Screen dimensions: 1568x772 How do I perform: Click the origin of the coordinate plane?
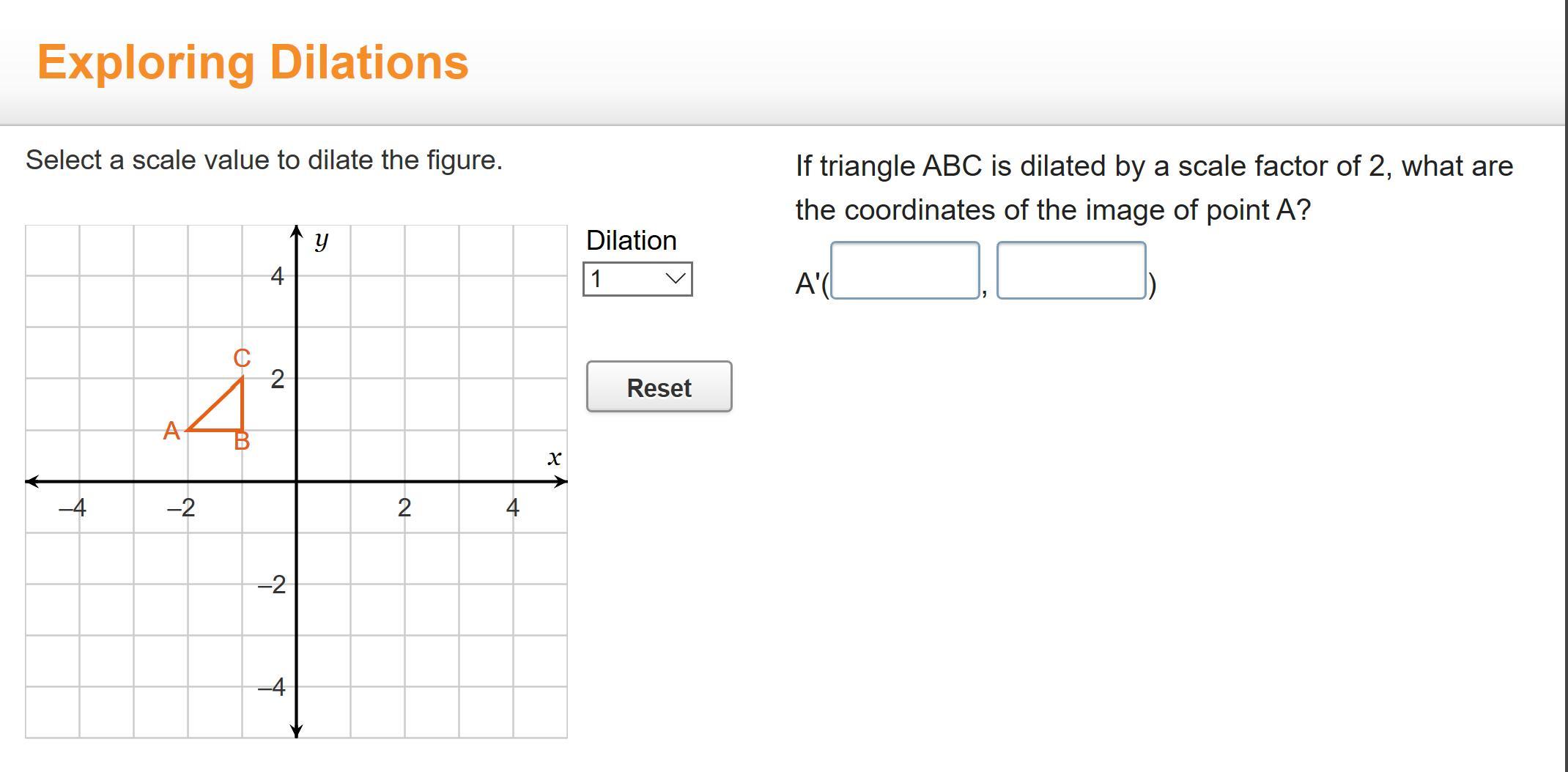296,481
